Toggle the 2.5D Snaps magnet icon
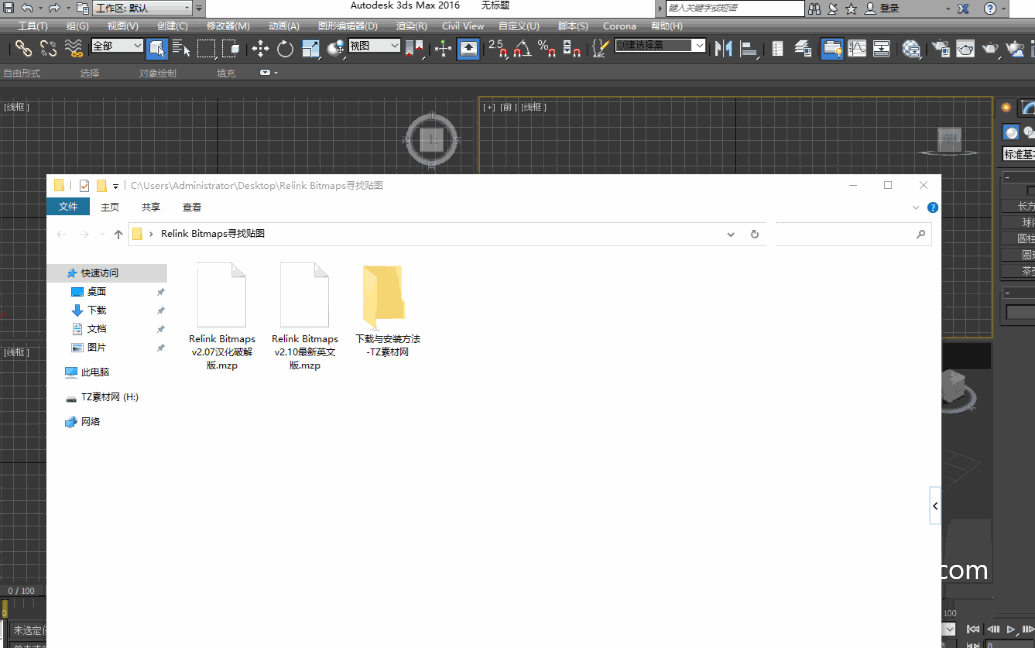1035x648 pixels. point(498,48)
